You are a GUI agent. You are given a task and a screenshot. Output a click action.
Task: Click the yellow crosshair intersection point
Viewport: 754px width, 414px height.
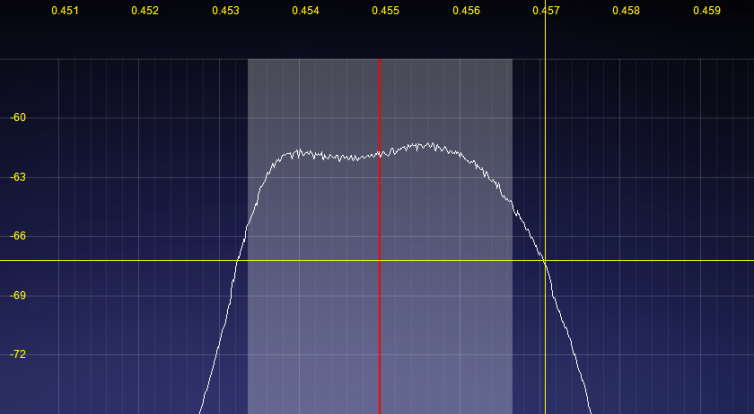(545, 260)
